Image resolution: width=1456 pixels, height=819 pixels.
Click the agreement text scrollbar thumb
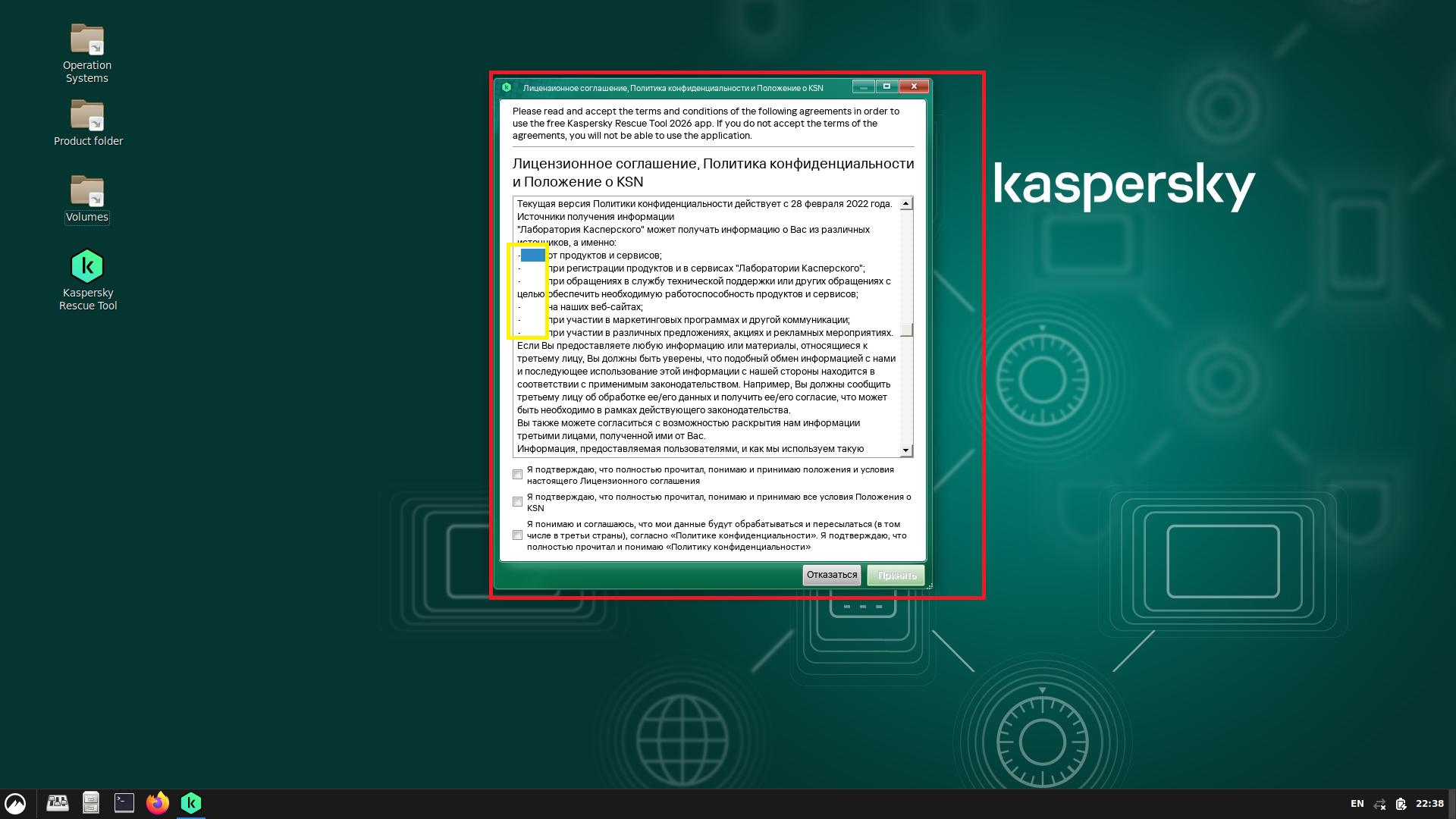click(906, 330)
